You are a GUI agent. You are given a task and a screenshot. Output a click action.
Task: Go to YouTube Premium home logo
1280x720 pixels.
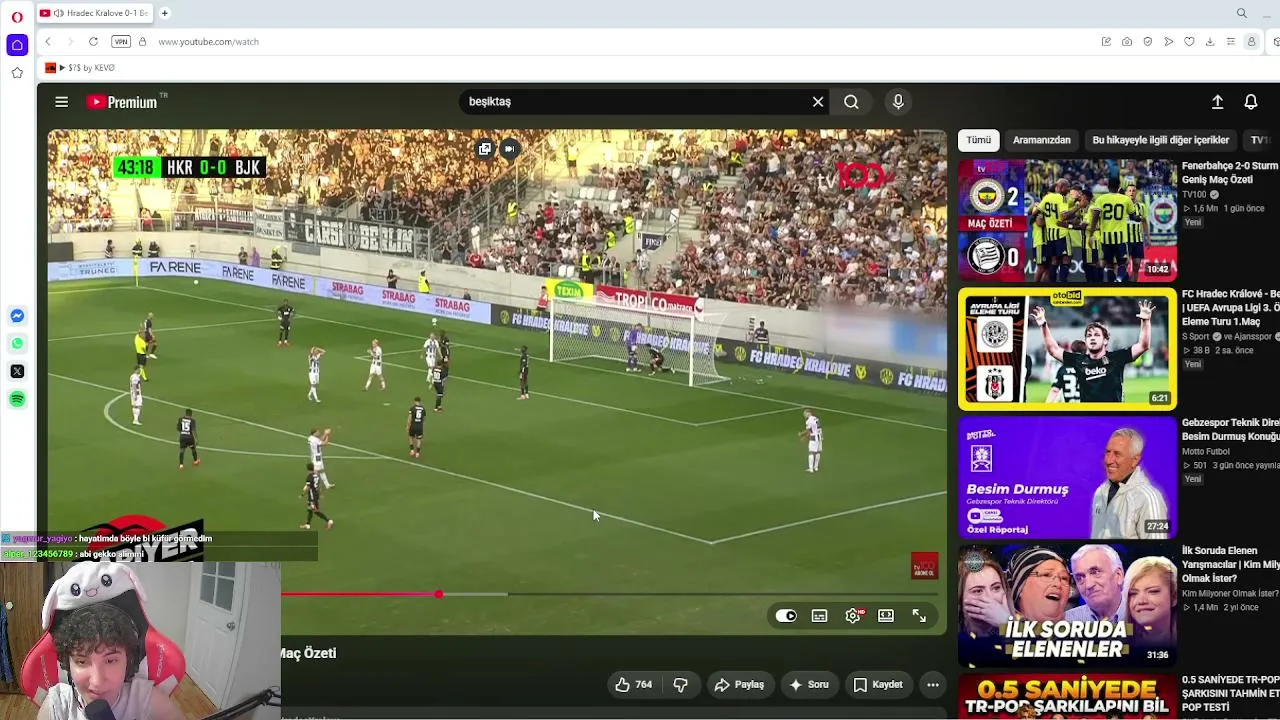[122, 102]
